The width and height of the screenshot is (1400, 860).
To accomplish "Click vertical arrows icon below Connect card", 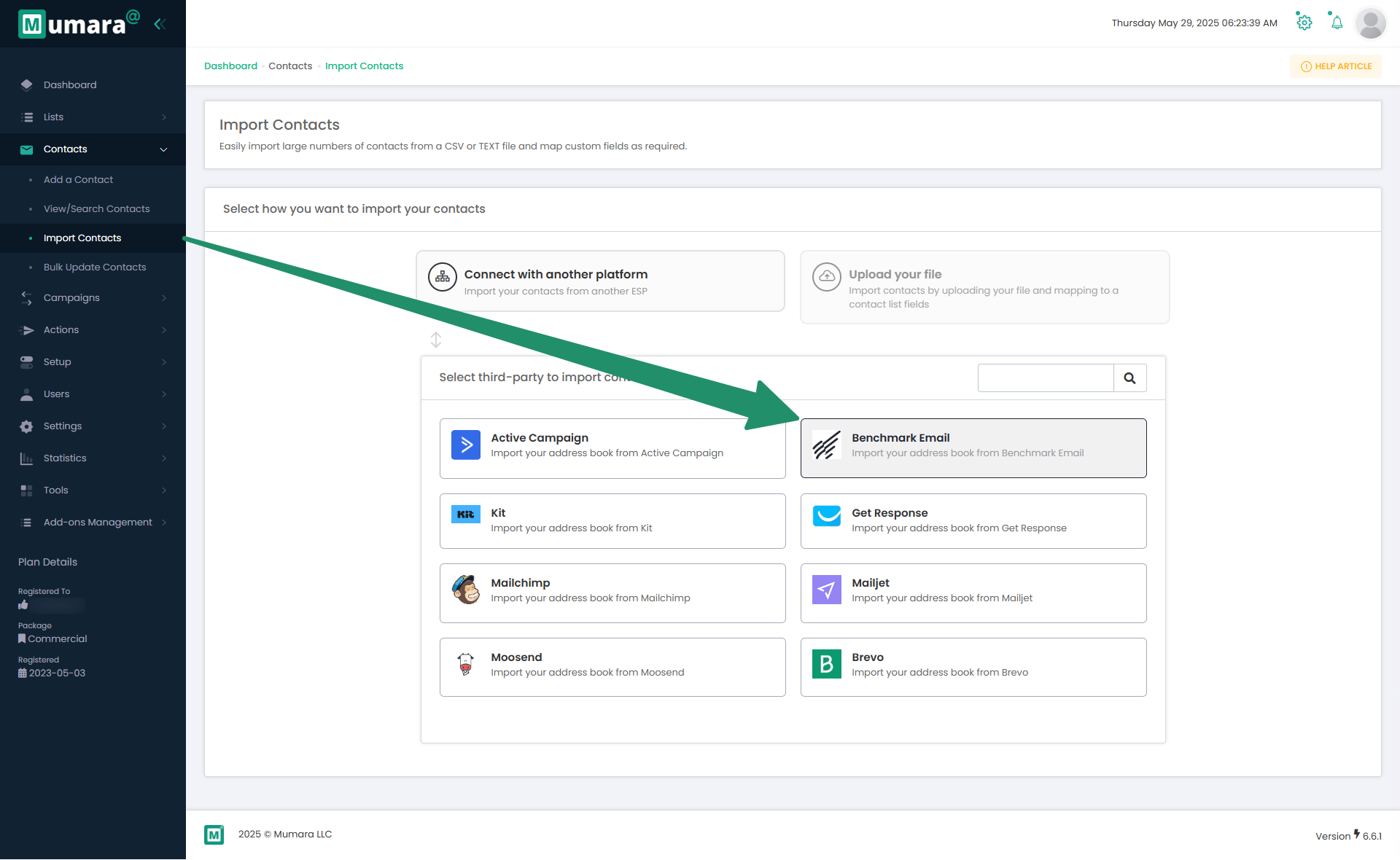I will [x=436, y=340].
